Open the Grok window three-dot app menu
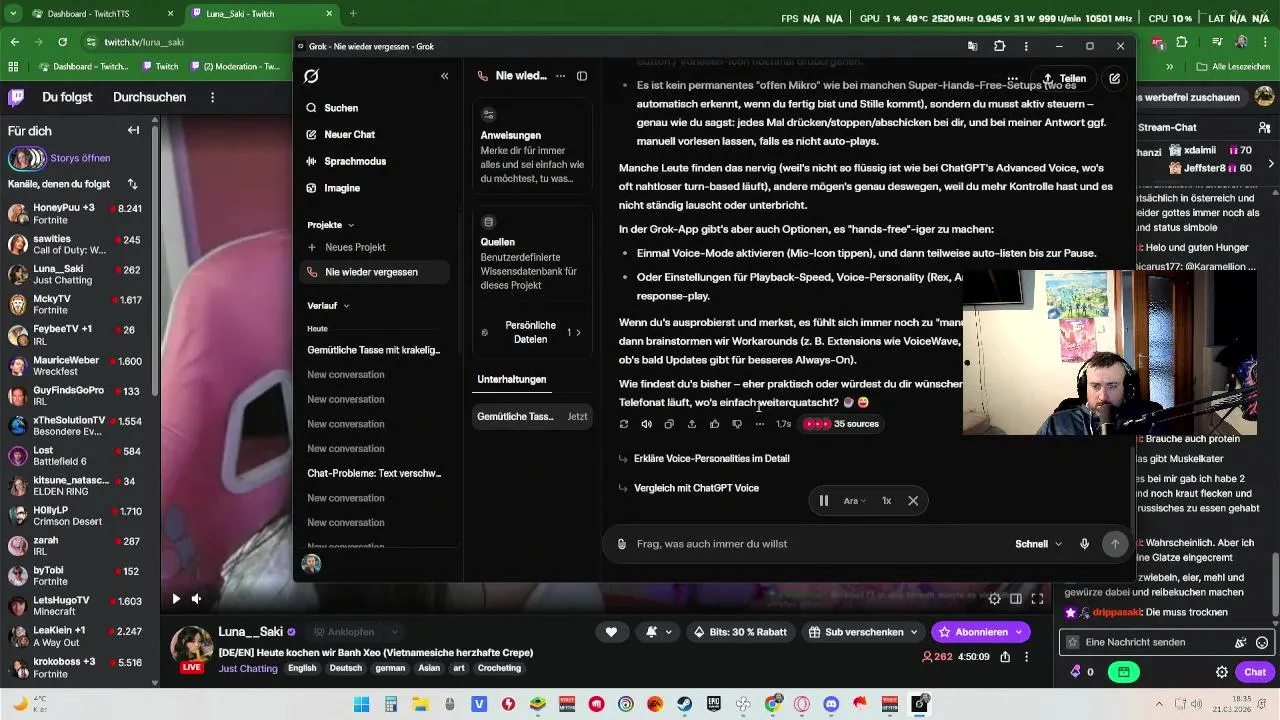 (1026, 46)
